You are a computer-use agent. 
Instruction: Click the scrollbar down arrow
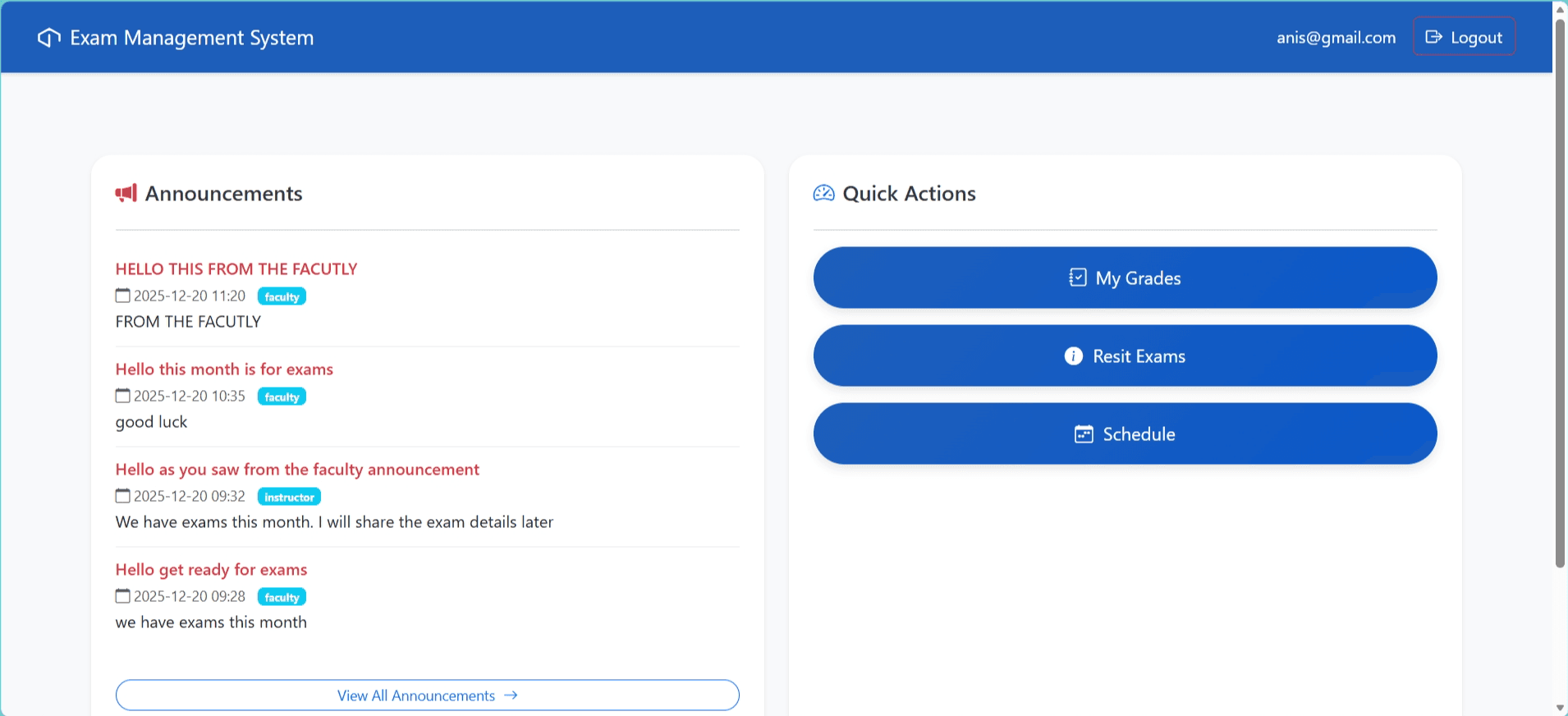tap(1561, 708)
